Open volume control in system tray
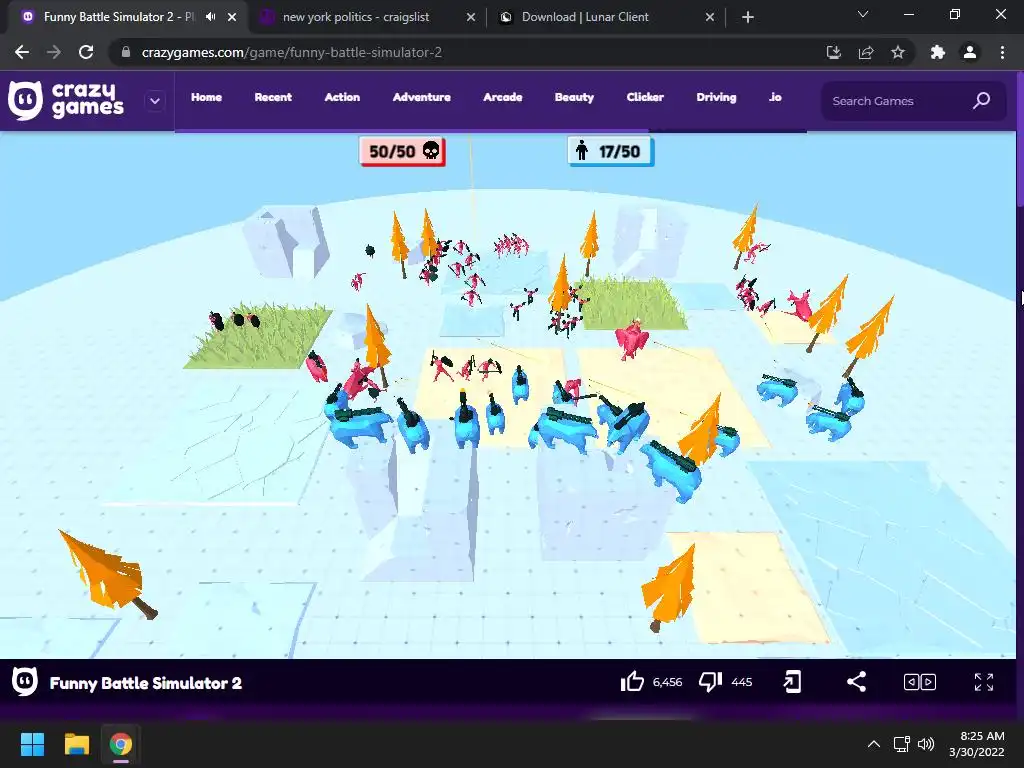This screenshot has width=1024, height=768. [926, 744]
